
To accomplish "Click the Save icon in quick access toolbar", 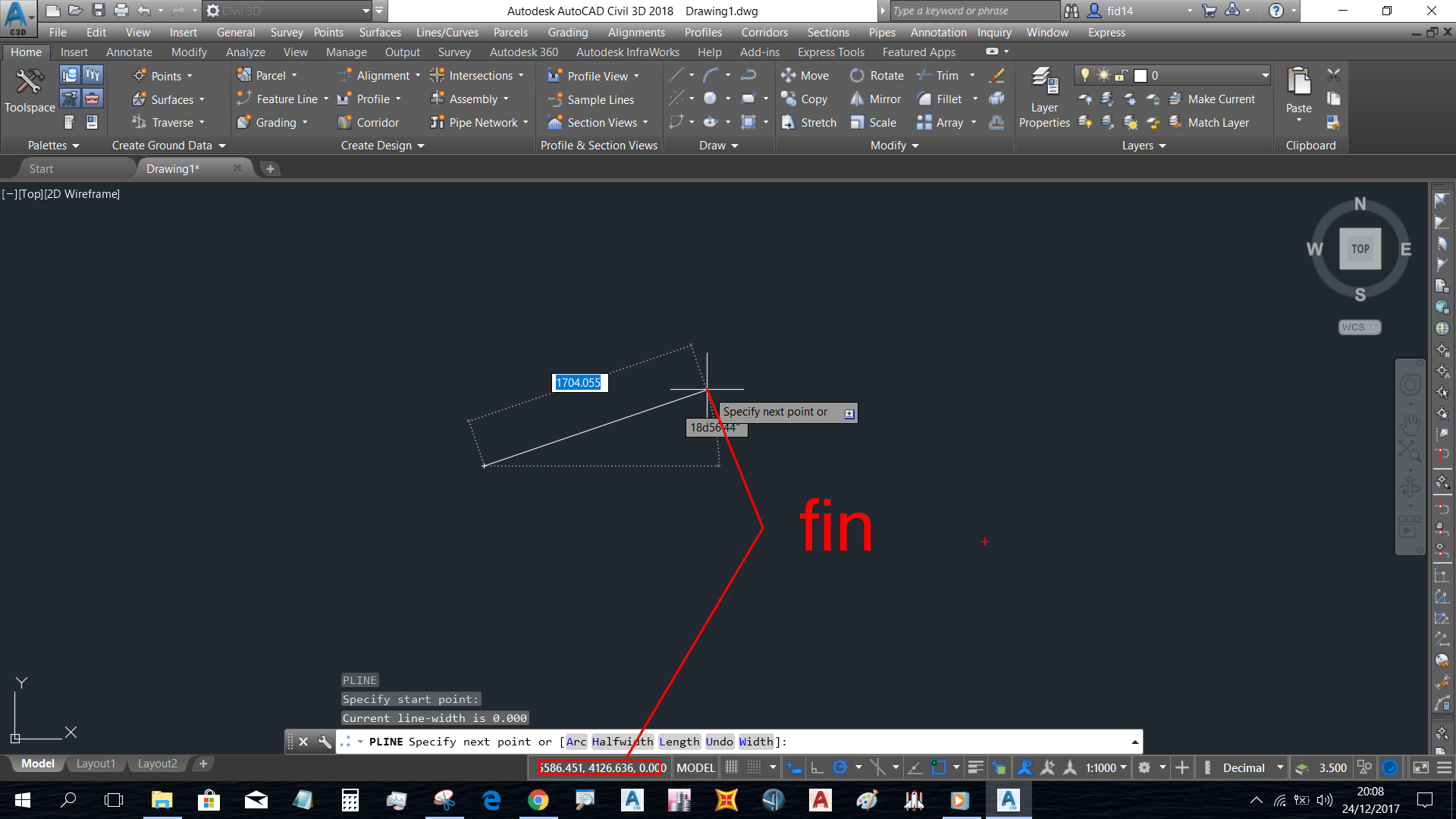I will coord(98,11).
